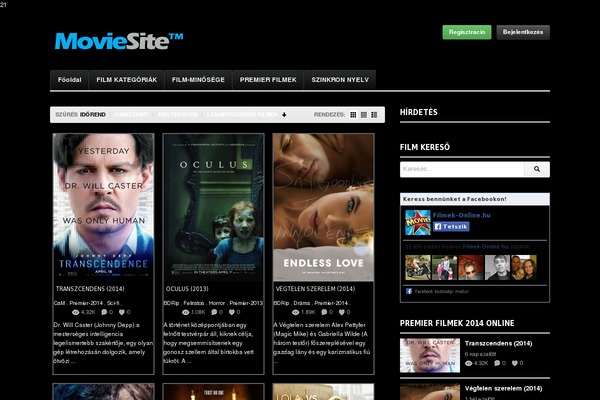This screenshot has width=600, height=400.
Task: Expand the filter bar down-arrow dropdown
Action: (x=284, y=115)
